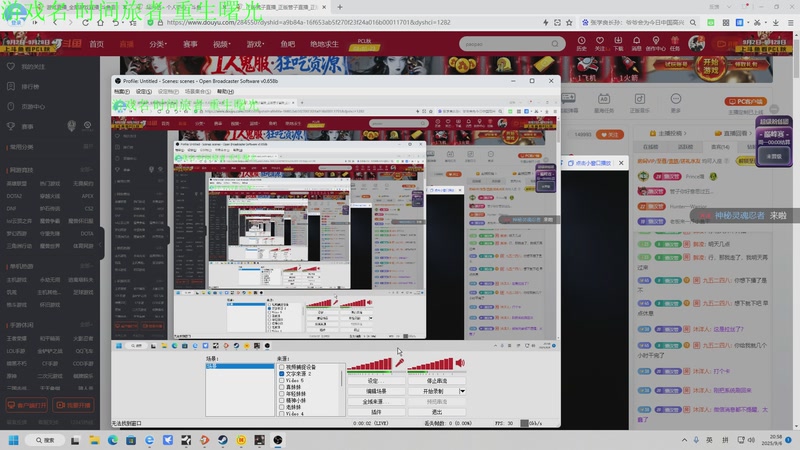Click the 全域来源... button in OBS
Image resolution: width=800 pixels, height=450 pixels.
click(x=376, y=402)
